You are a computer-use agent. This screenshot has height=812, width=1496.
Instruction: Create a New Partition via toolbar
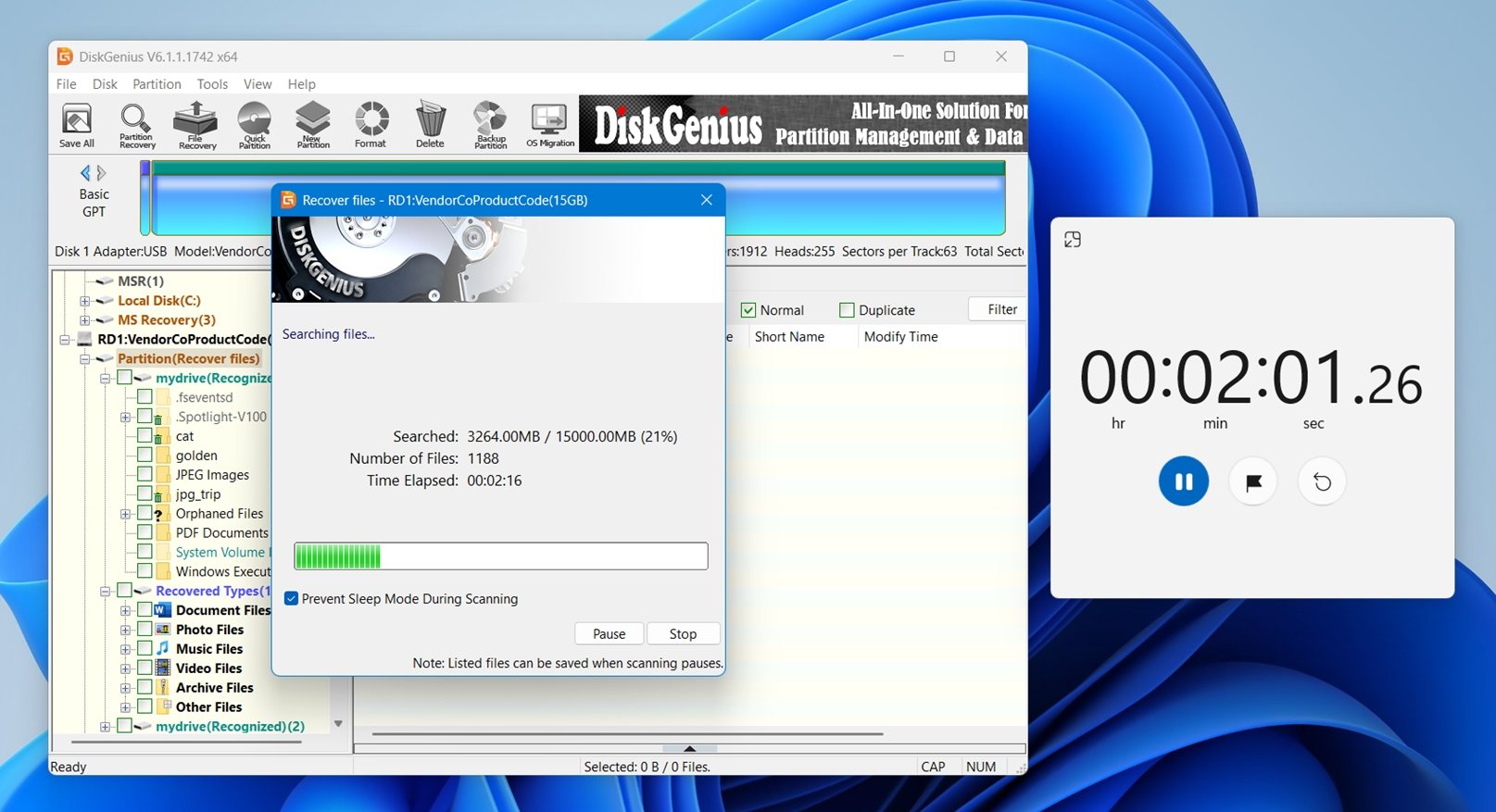point(313,125)
